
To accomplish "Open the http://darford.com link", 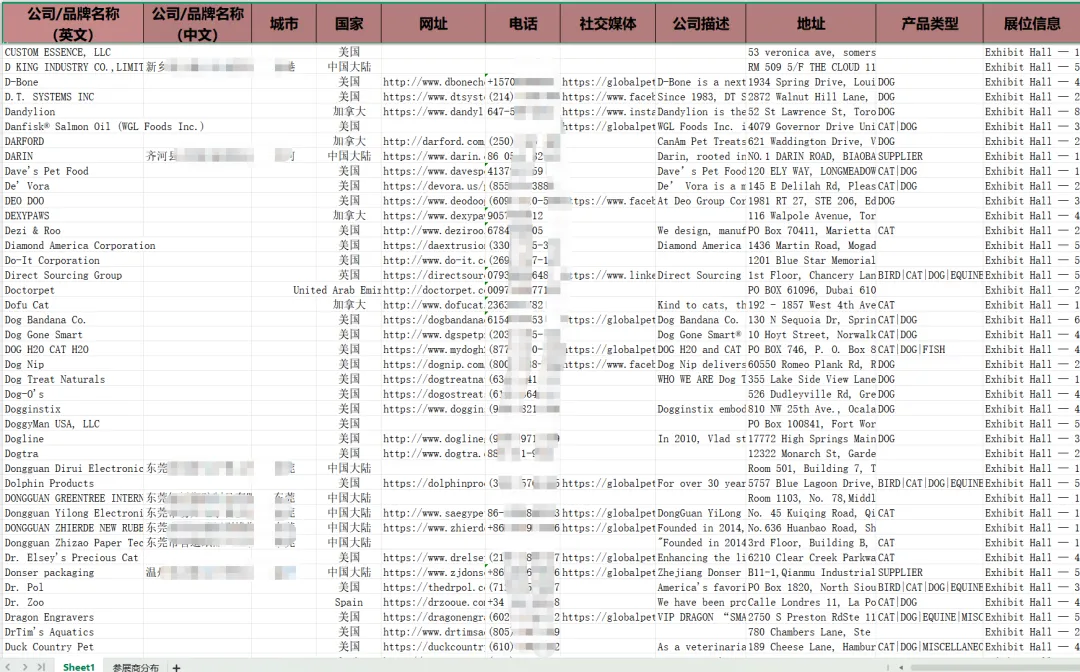I will tap(433, 141).
